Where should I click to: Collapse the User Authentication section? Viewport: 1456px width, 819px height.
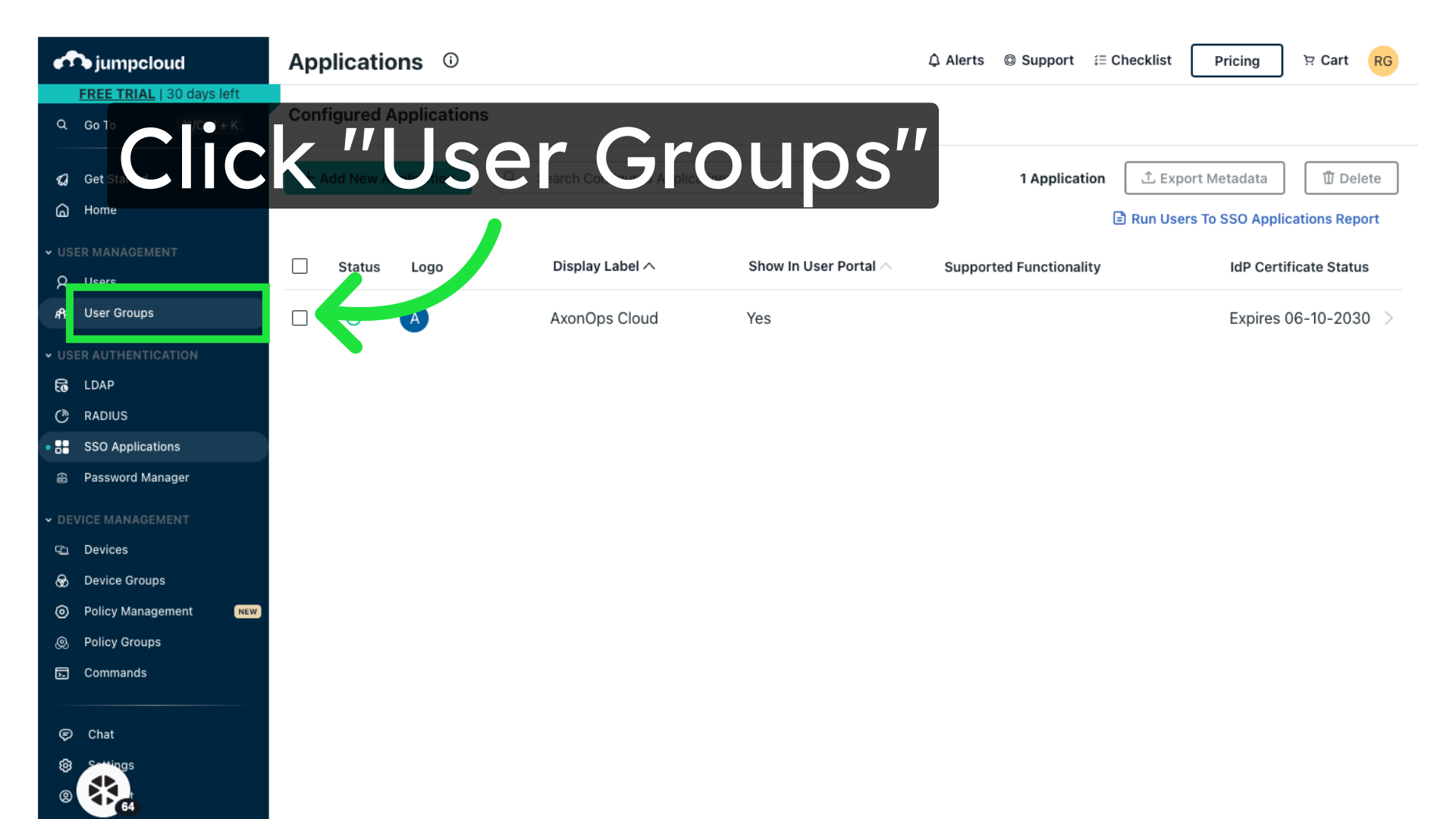[x=49, y=356]
